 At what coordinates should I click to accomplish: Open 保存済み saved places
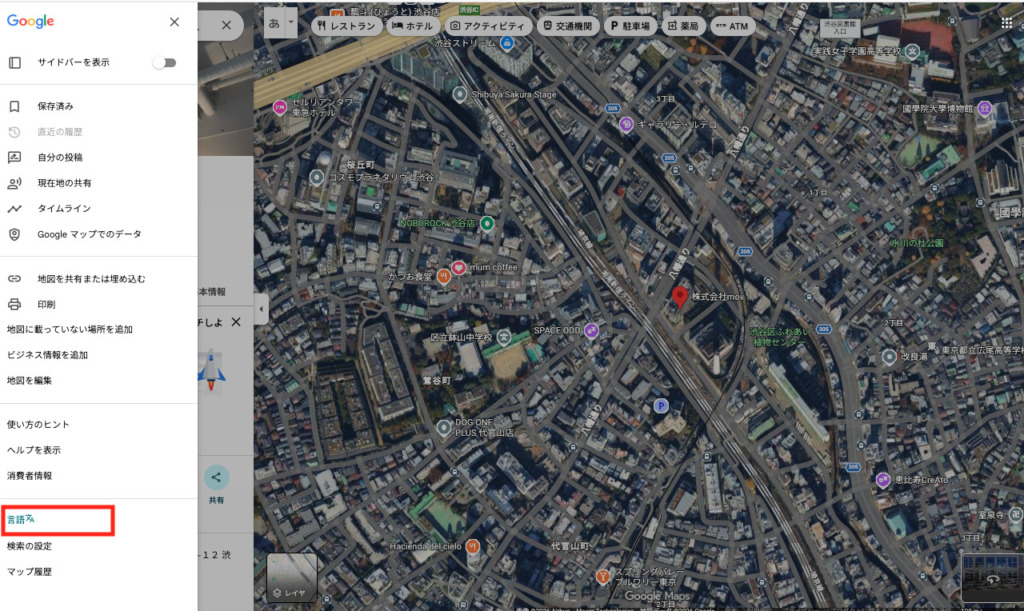tap(55, 106)
